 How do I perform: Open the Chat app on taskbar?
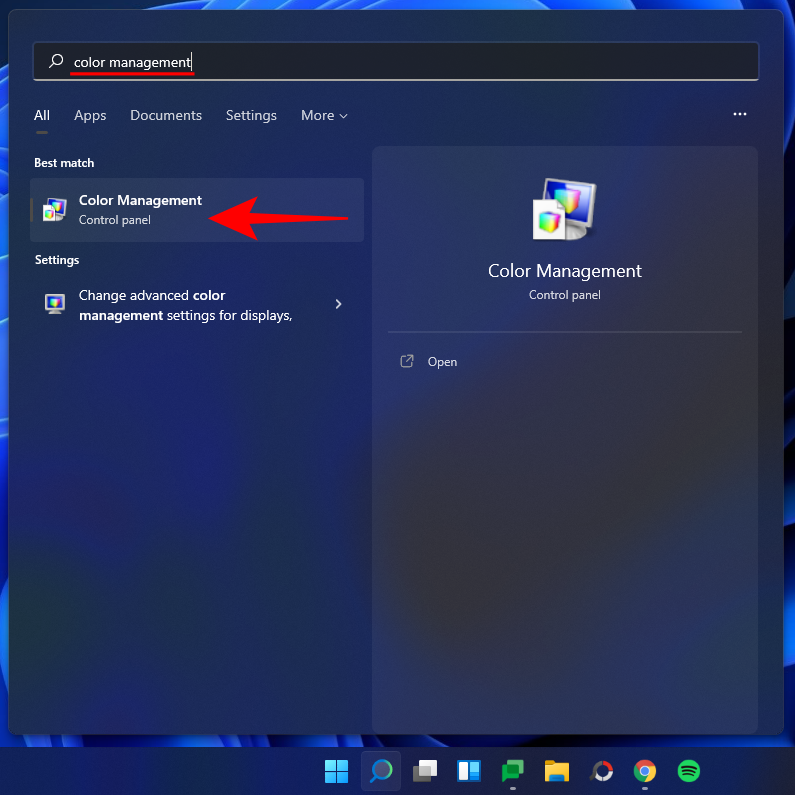(513, 771)
